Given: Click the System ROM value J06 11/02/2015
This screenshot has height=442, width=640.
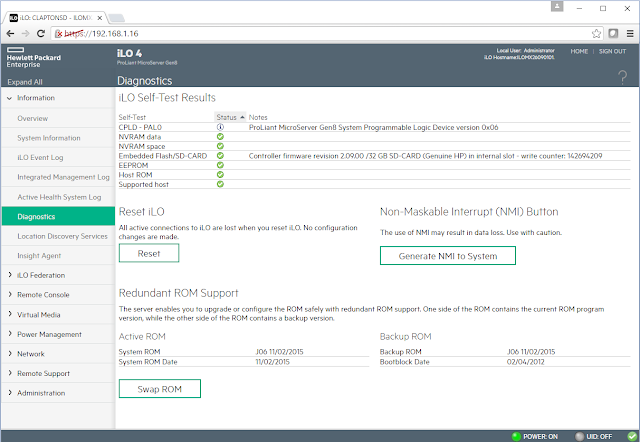Looking at the screenshot, I should click(279, 352).
